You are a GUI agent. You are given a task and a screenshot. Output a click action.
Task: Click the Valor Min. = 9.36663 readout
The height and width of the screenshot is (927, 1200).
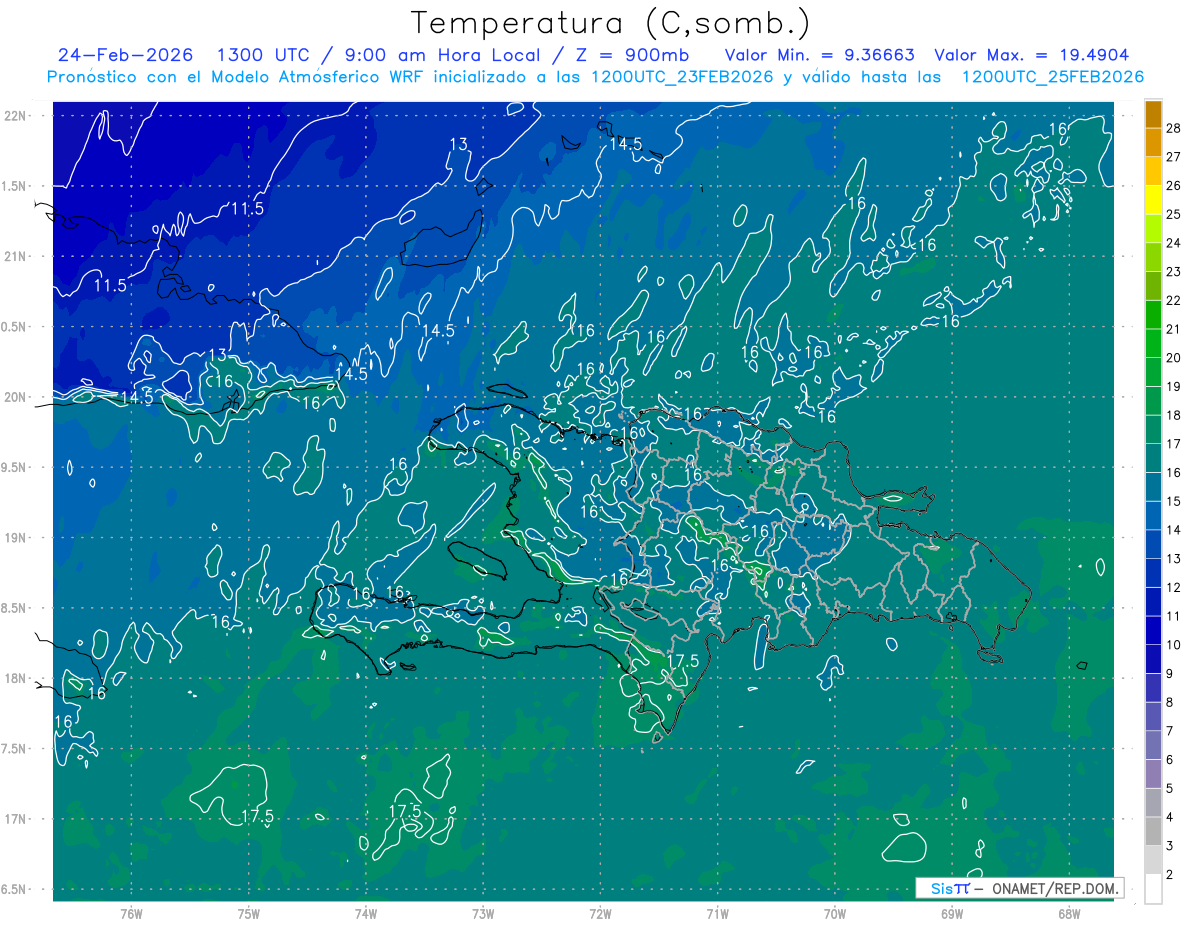[819, 55]
